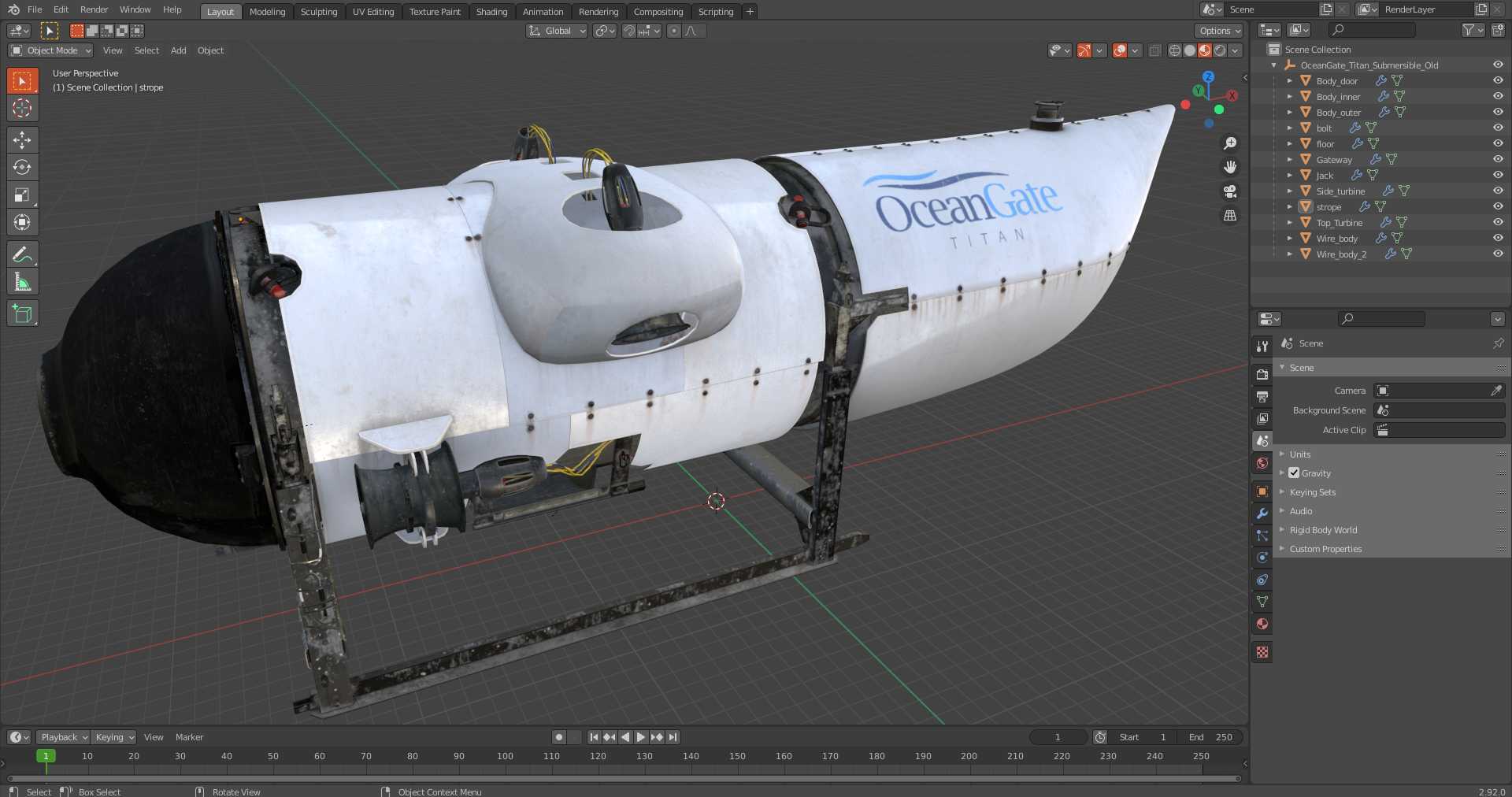Open the Marker menu in timeline

coord(189,737)
